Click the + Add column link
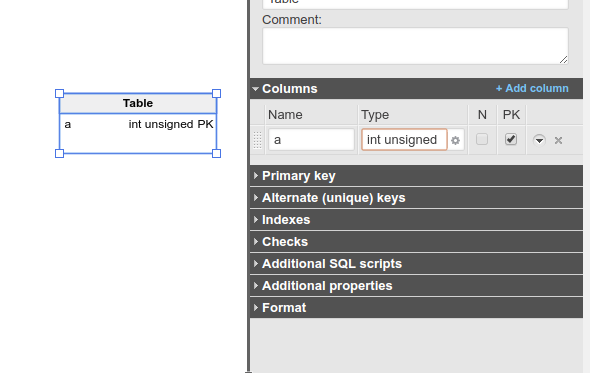 [532, 88]
